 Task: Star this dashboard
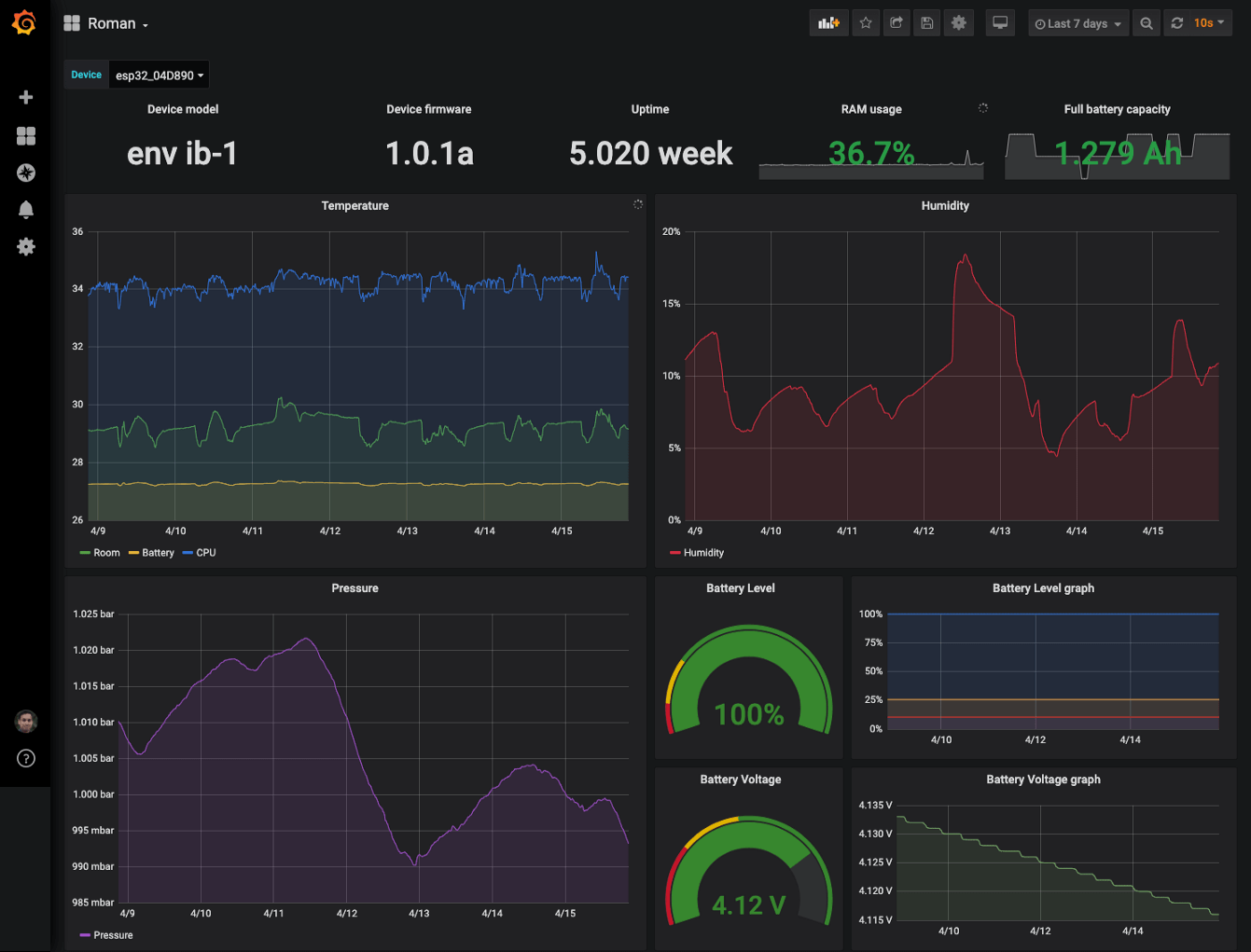[x=866, y=22]
